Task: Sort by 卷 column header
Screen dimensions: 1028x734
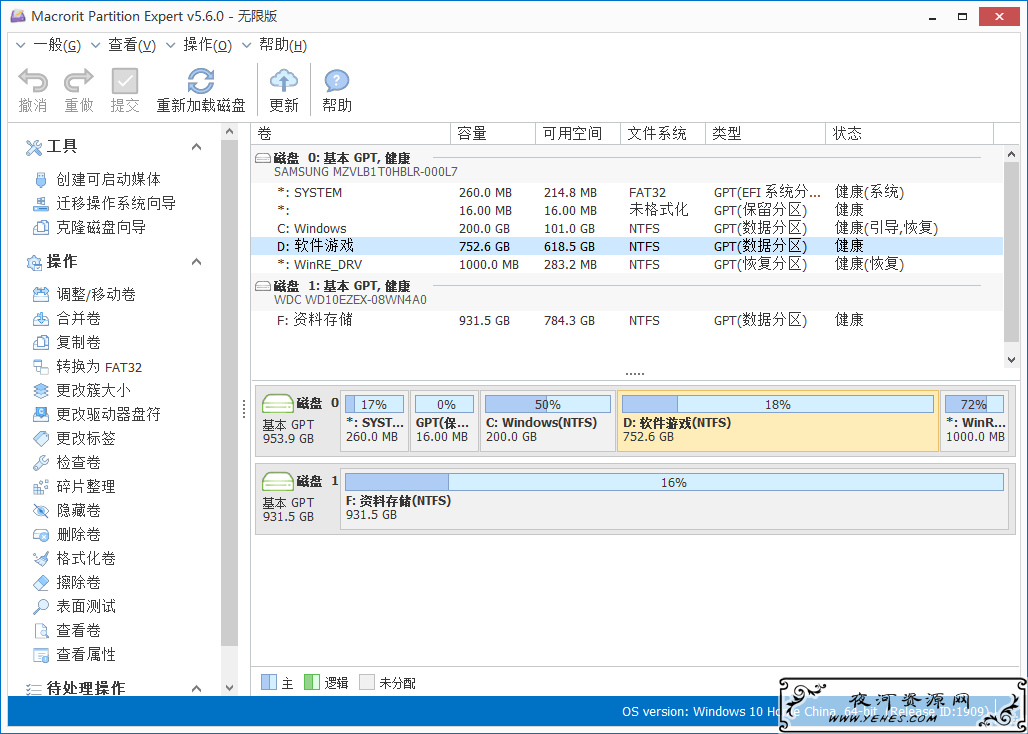Action: point(351,134)
